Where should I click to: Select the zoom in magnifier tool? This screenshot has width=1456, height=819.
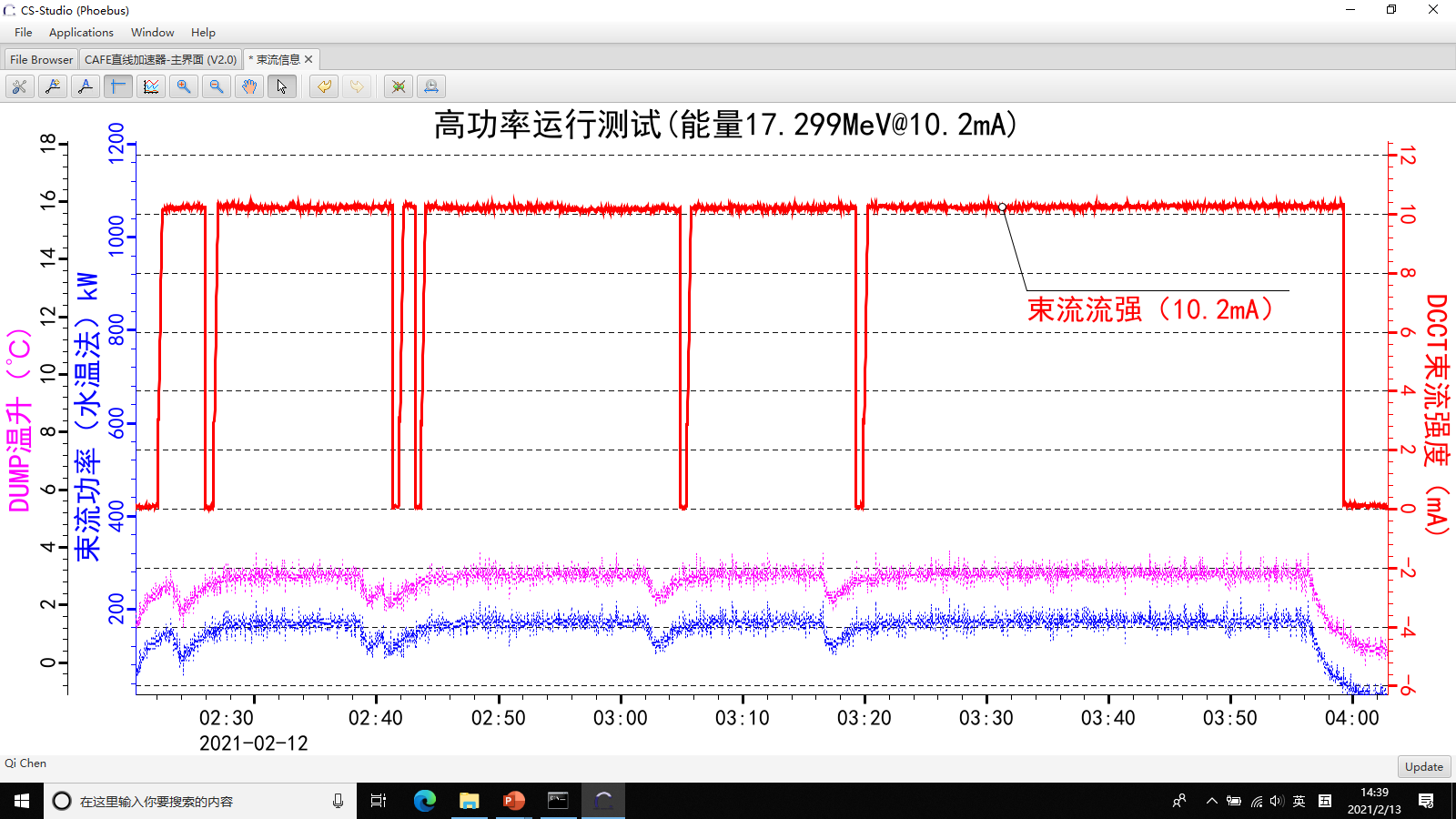[184, 86]
